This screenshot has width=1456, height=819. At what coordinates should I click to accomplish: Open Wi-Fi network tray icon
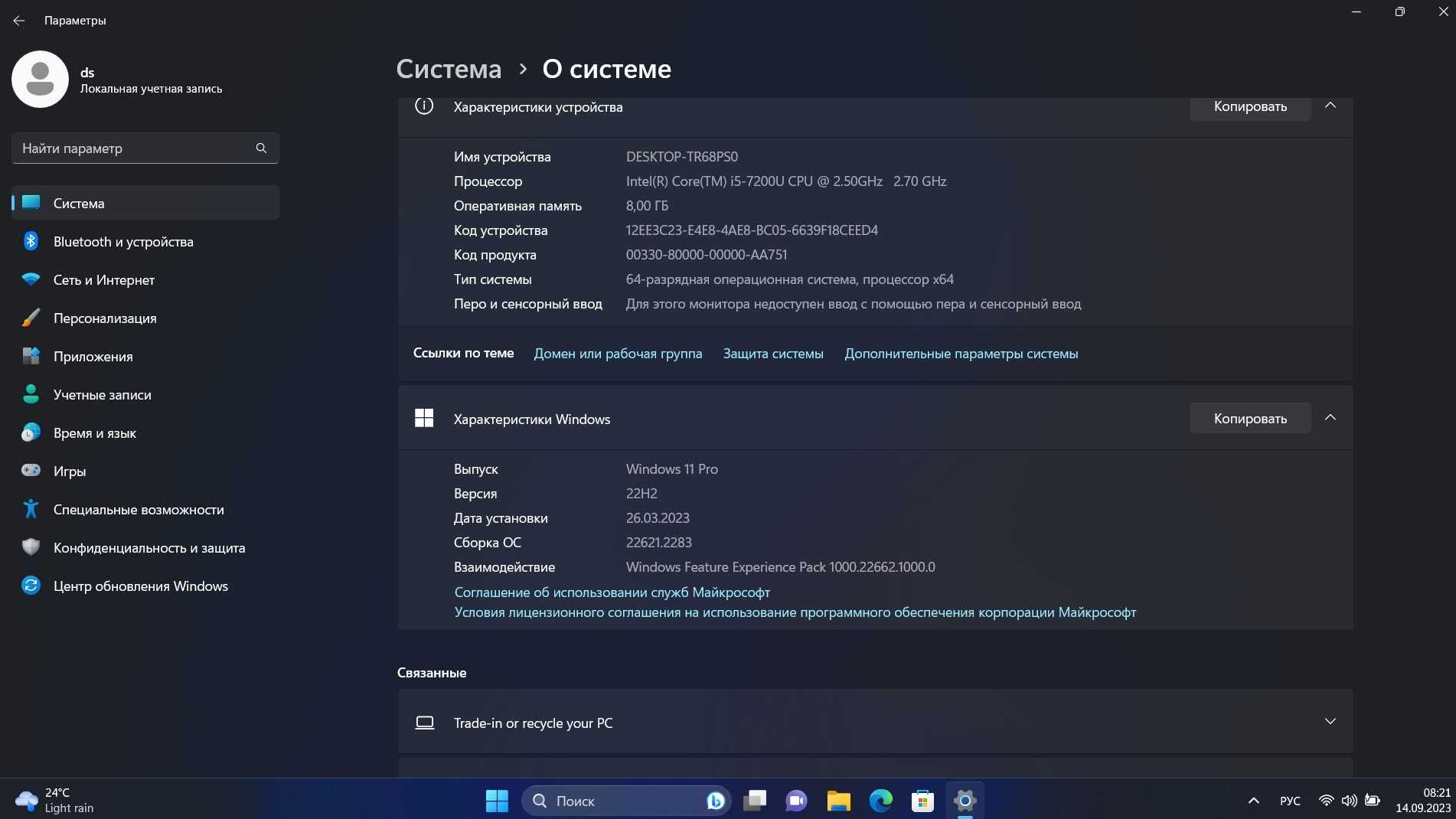tap(1326, 801)
